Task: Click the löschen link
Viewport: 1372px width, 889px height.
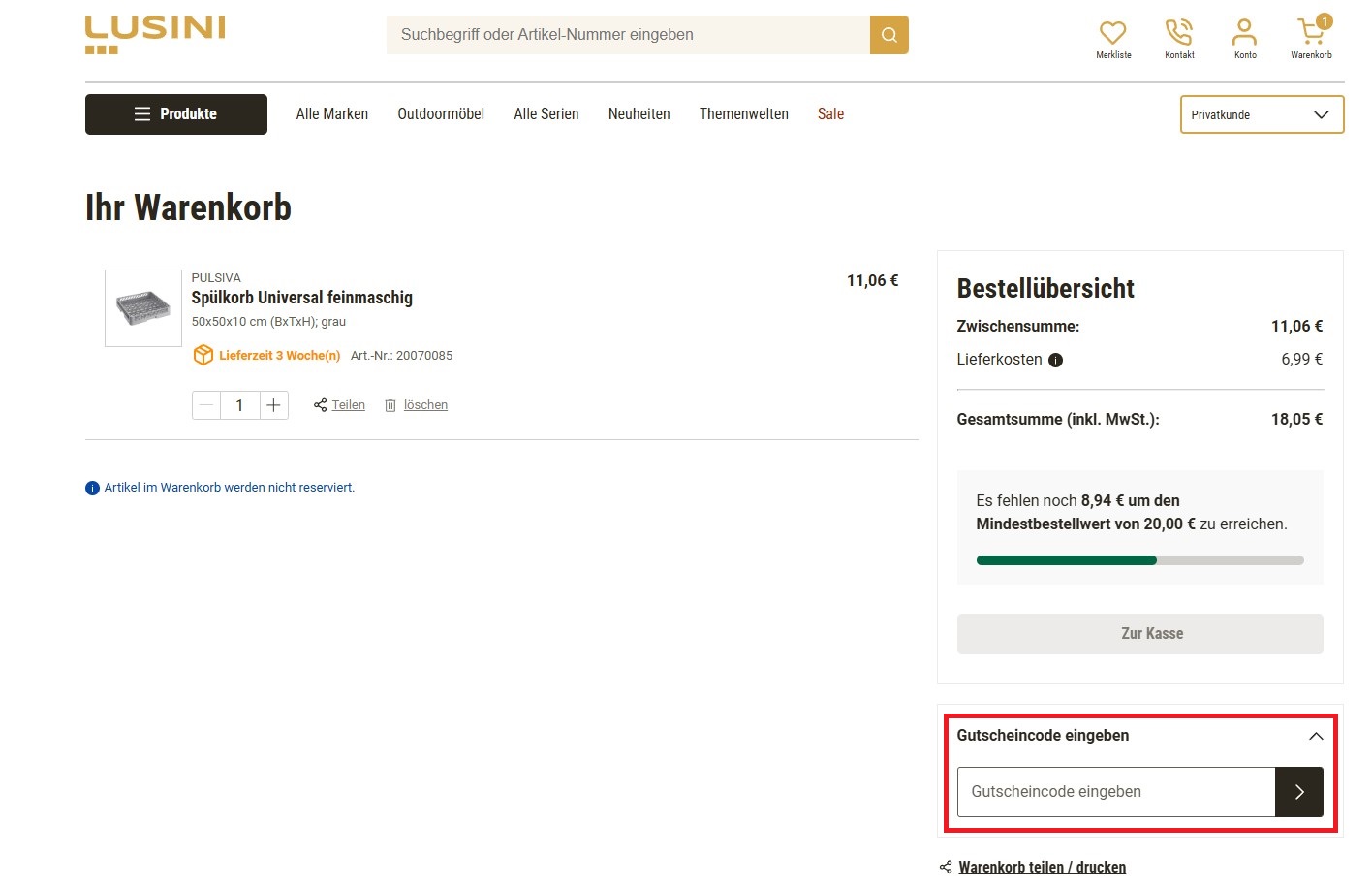Action: pos(425,405)
